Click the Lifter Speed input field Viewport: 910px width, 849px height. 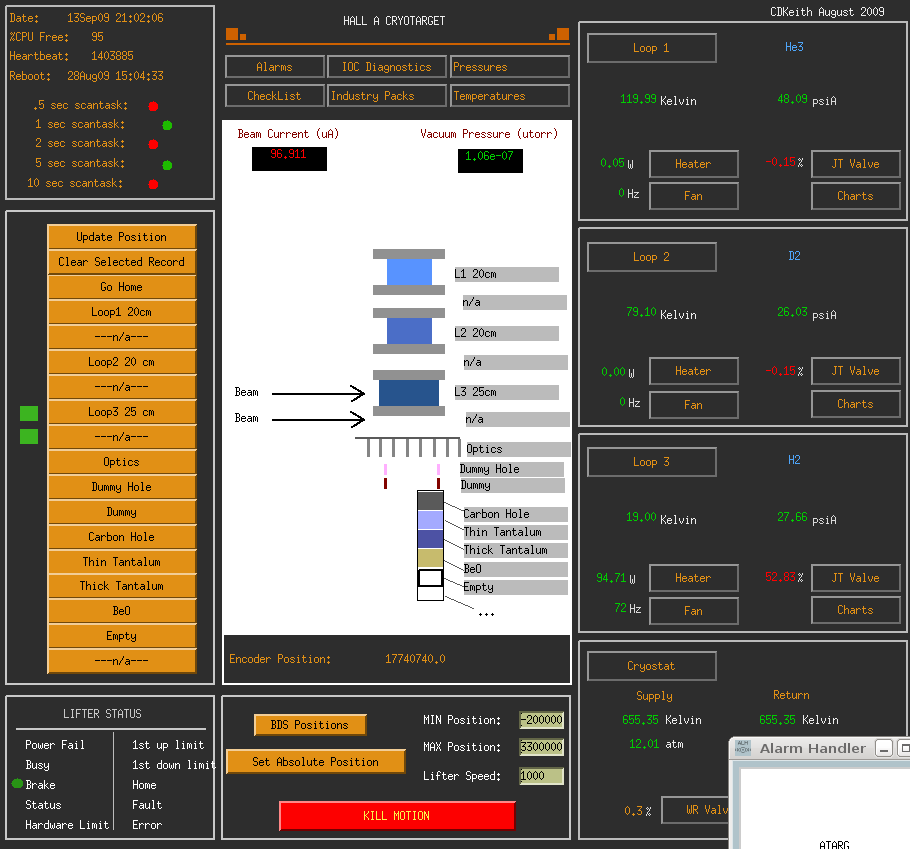(x=541, y=775)
